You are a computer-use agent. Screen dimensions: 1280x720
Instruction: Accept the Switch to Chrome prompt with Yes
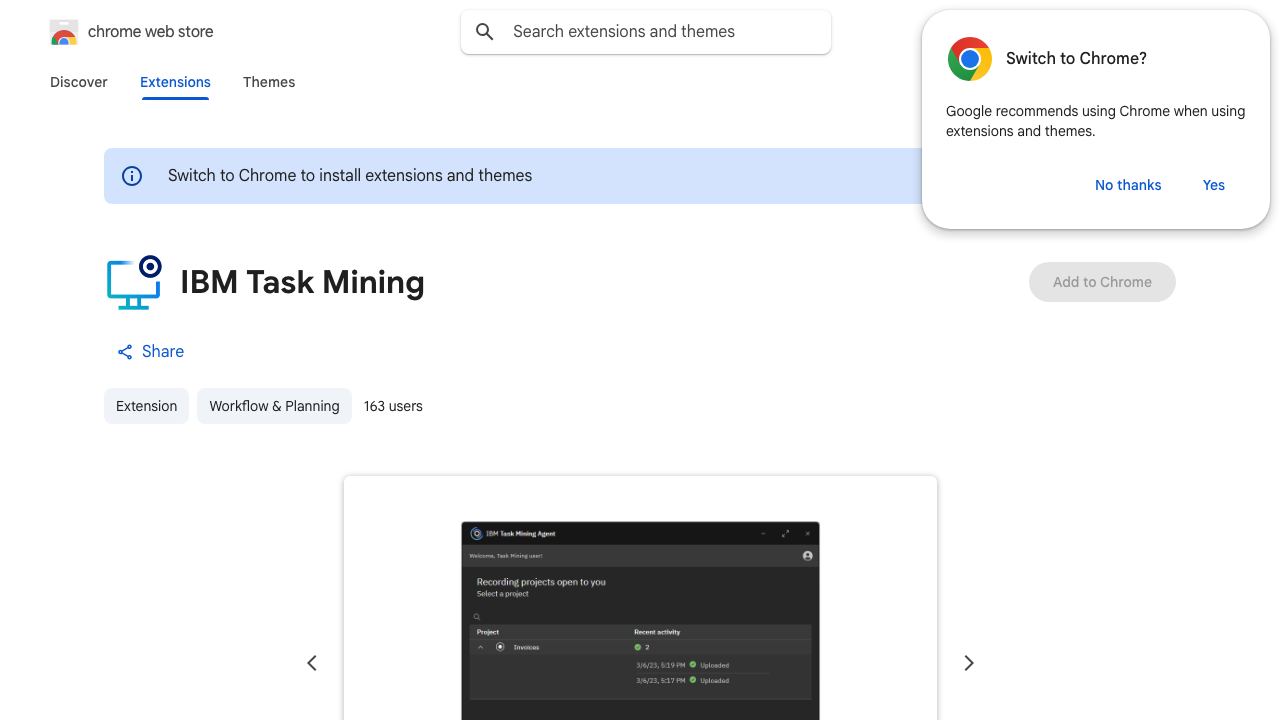[1214, 185]
